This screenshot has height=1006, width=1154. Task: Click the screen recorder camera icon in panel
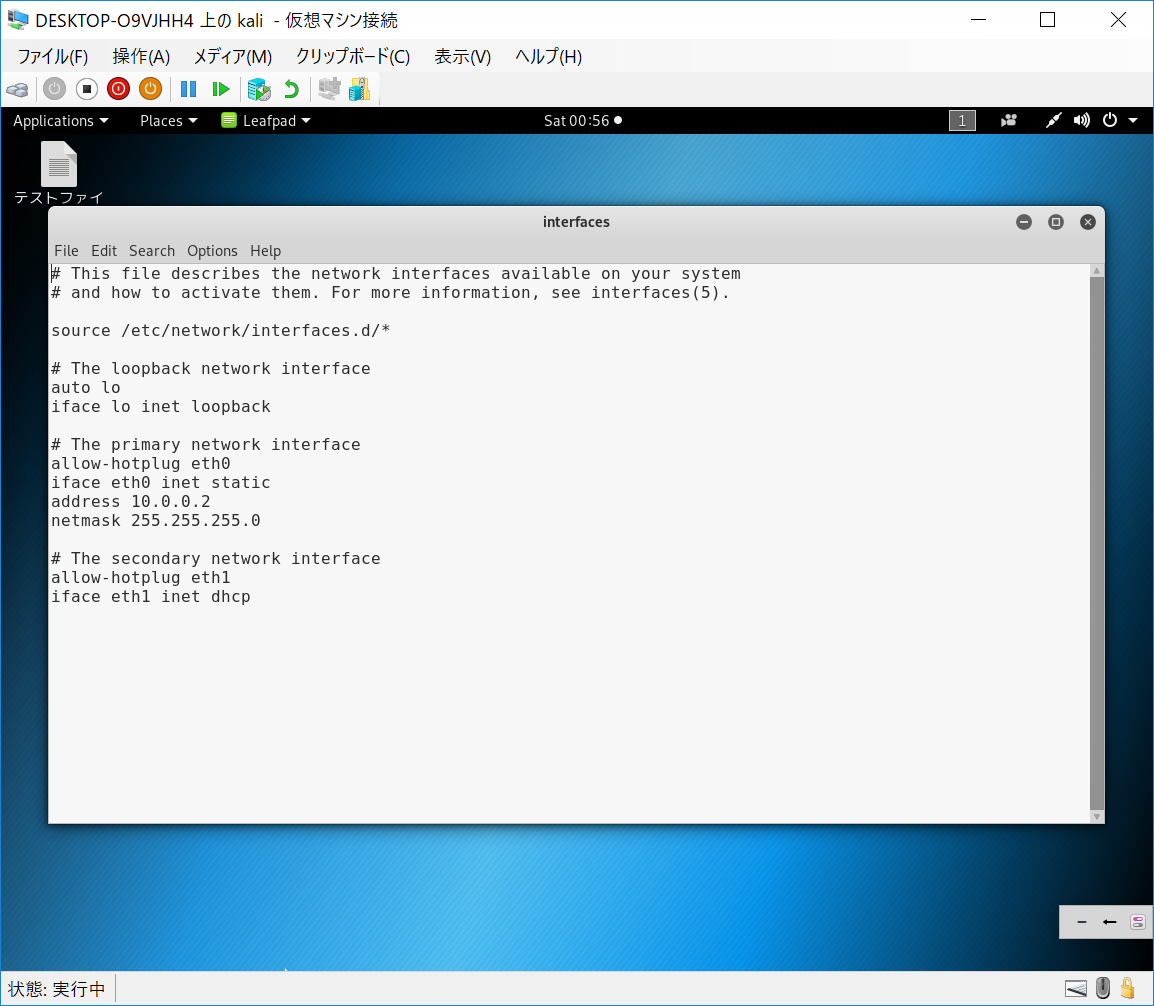[x=1009, y=121]
